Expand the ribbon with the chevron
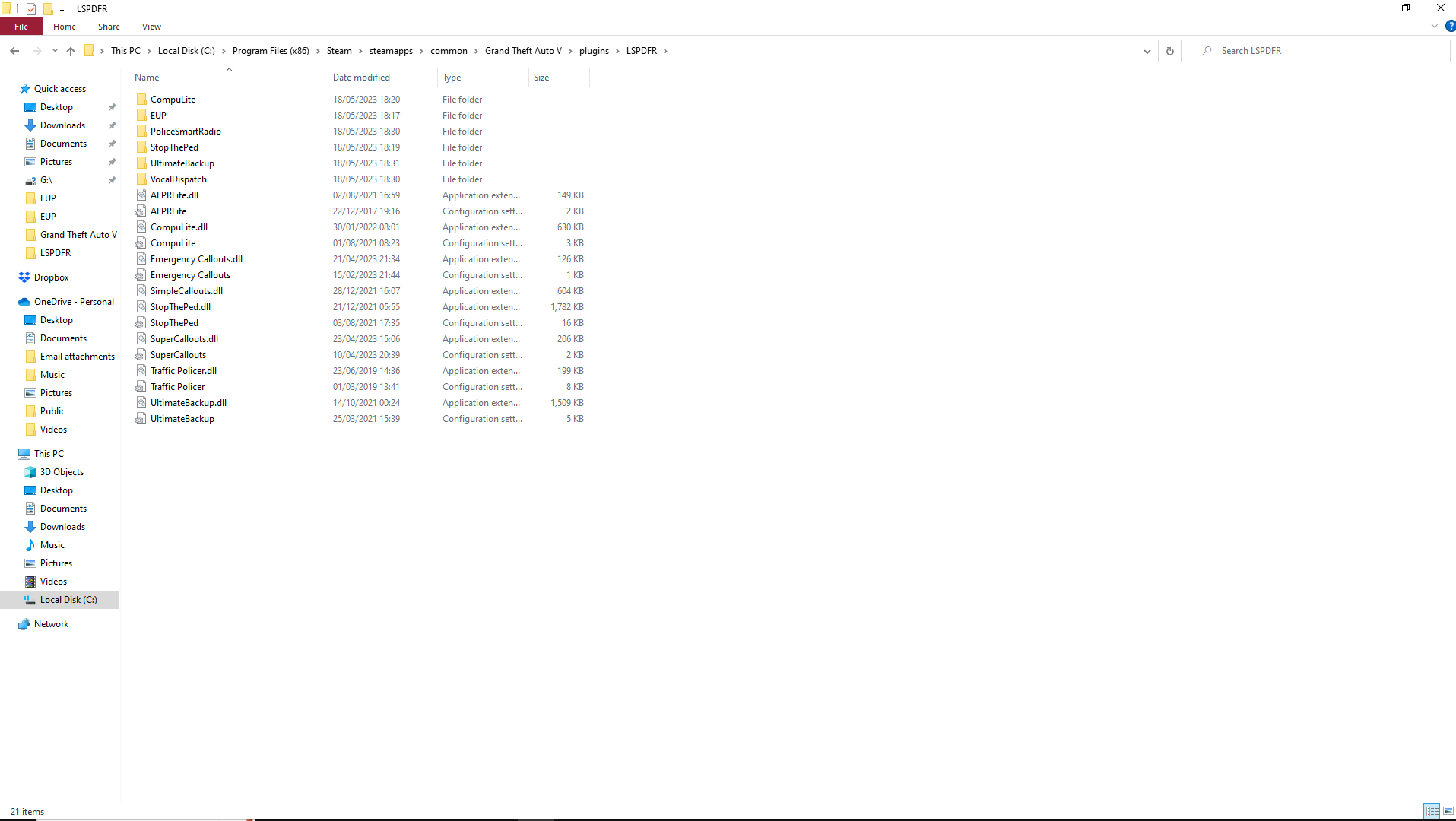Viewport: 1456px width, 821px height. coord(1435,26)
